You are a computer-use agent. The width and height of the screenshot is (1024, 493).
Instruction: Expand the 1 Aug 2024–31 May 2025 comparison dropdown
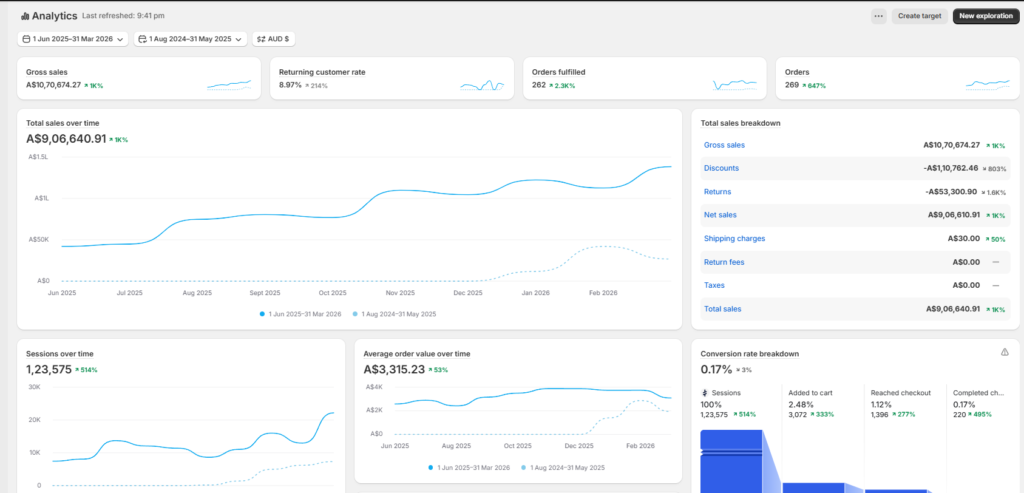click(x=190, y=39)
